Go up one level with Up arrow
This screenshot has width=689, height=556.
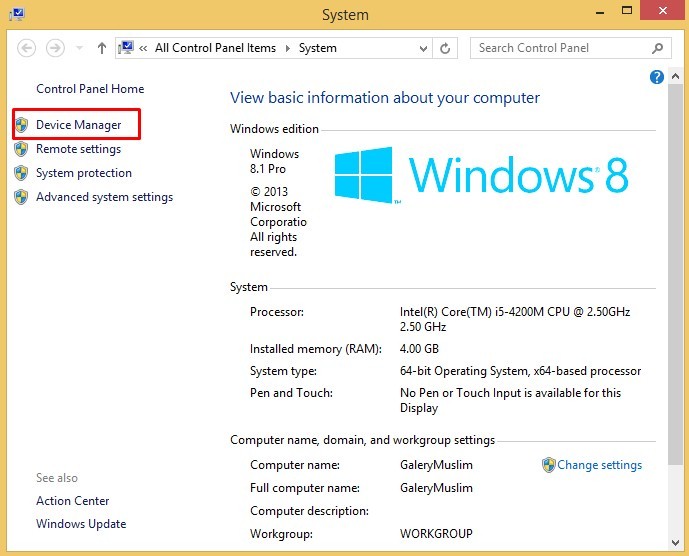(x=102, y=48)
